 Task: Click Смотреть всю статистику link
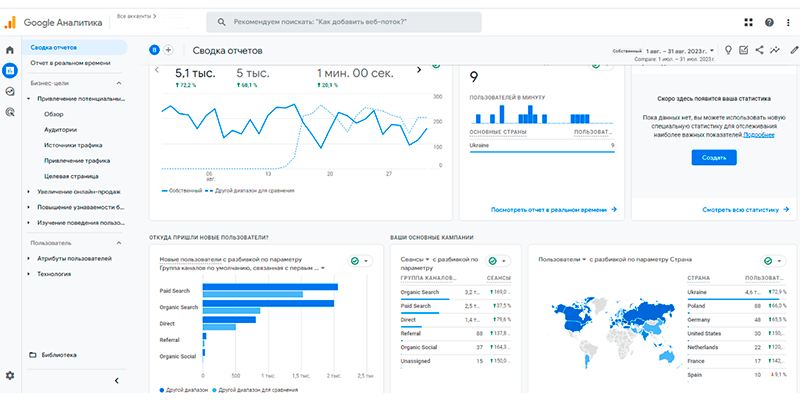coord(745,210)
